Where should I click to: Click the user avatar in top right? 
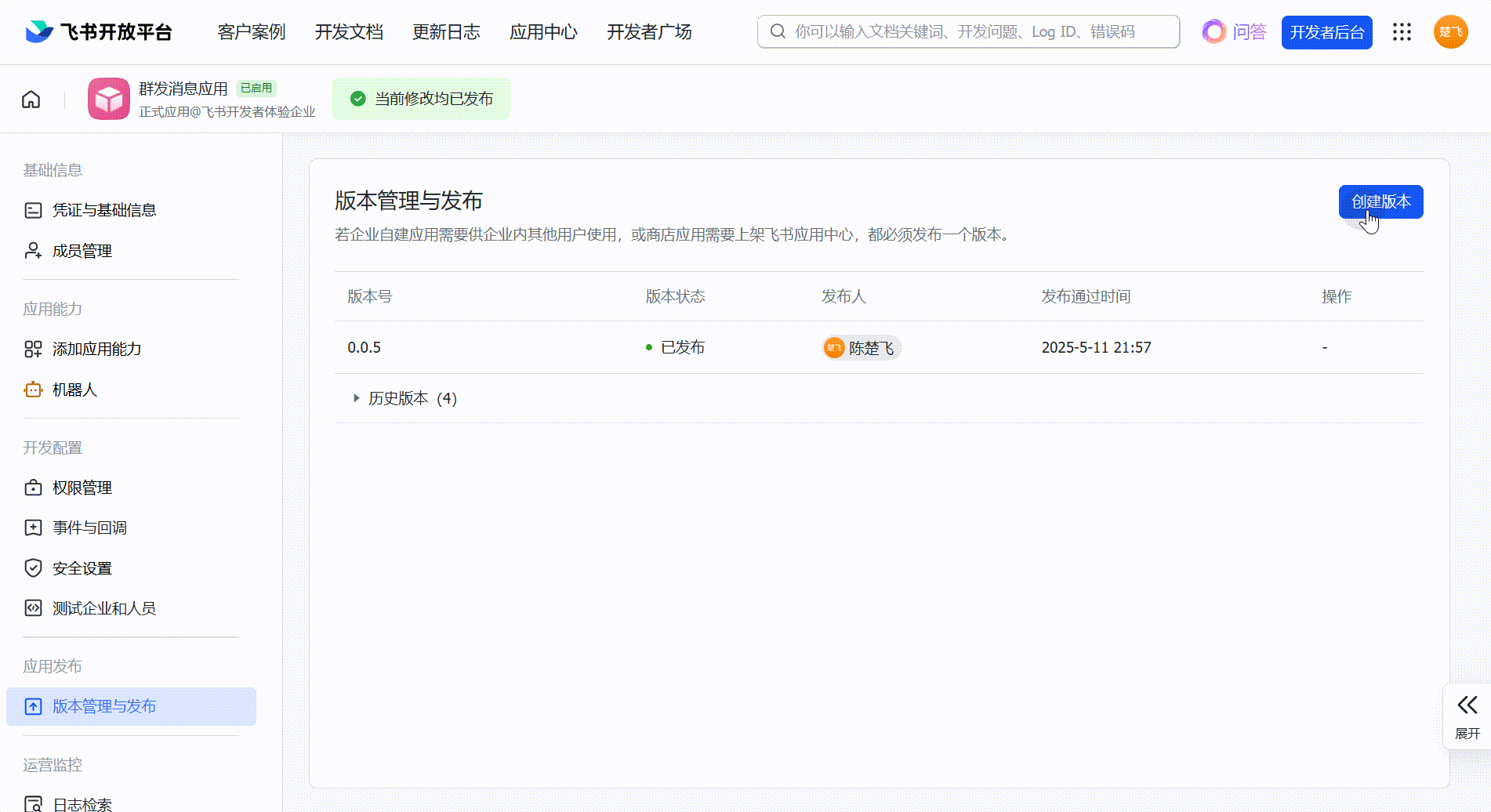[1450, 32]
